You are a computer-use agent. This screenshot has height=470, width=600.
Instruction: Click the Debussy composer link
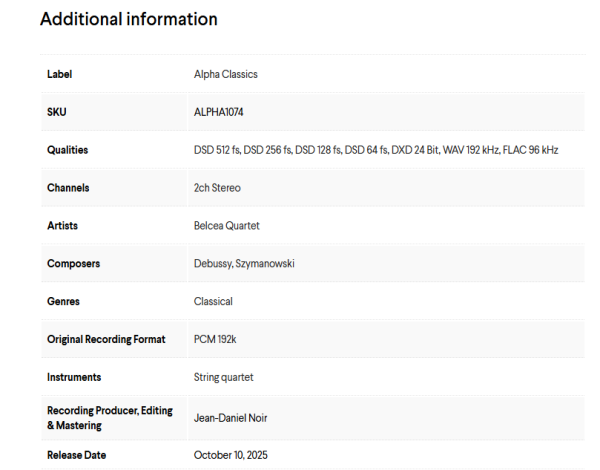pos(212,264)
